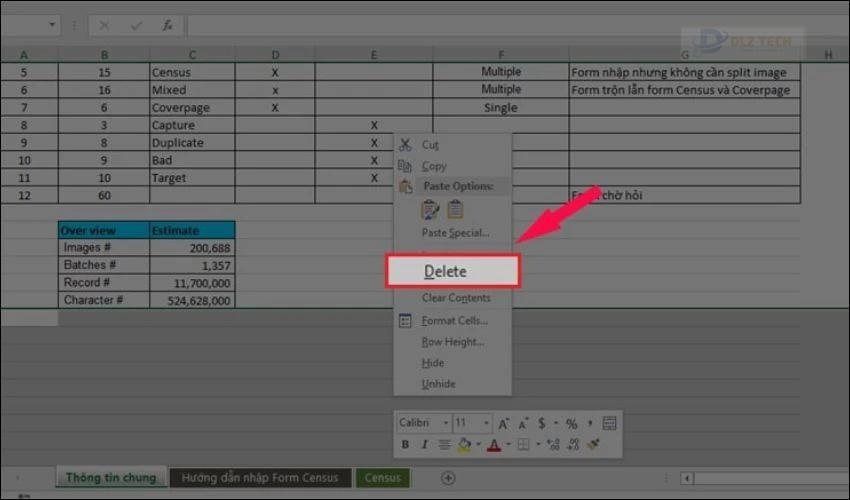Select column B header
Viewport: 850px width, 500px height.
coord(104,55)
